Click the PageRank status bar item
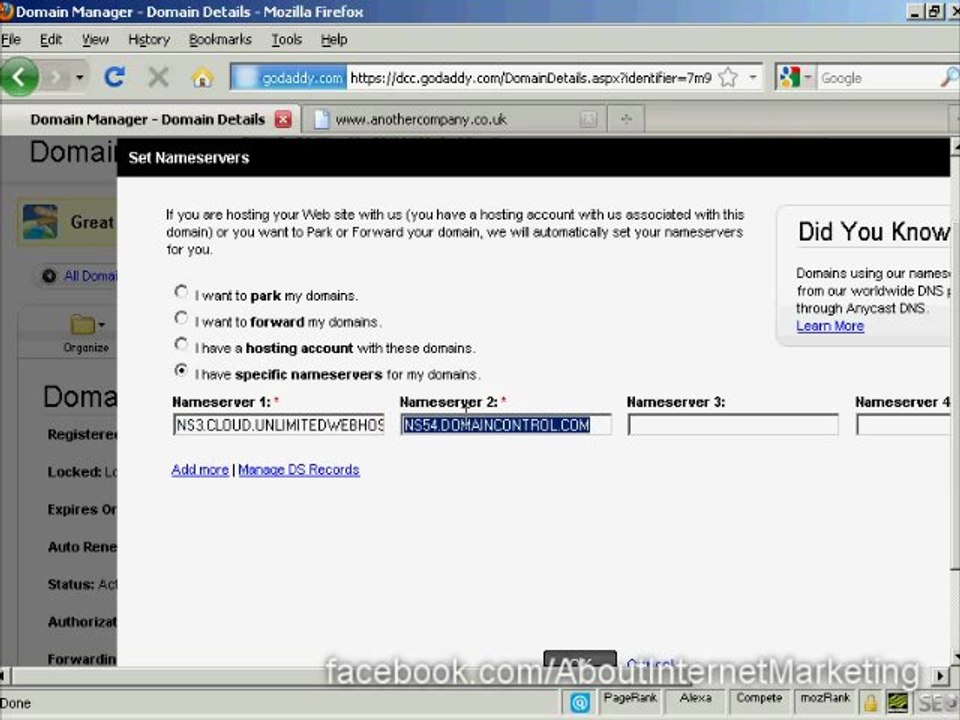This screenshot has width=960, height=720. 630,698
